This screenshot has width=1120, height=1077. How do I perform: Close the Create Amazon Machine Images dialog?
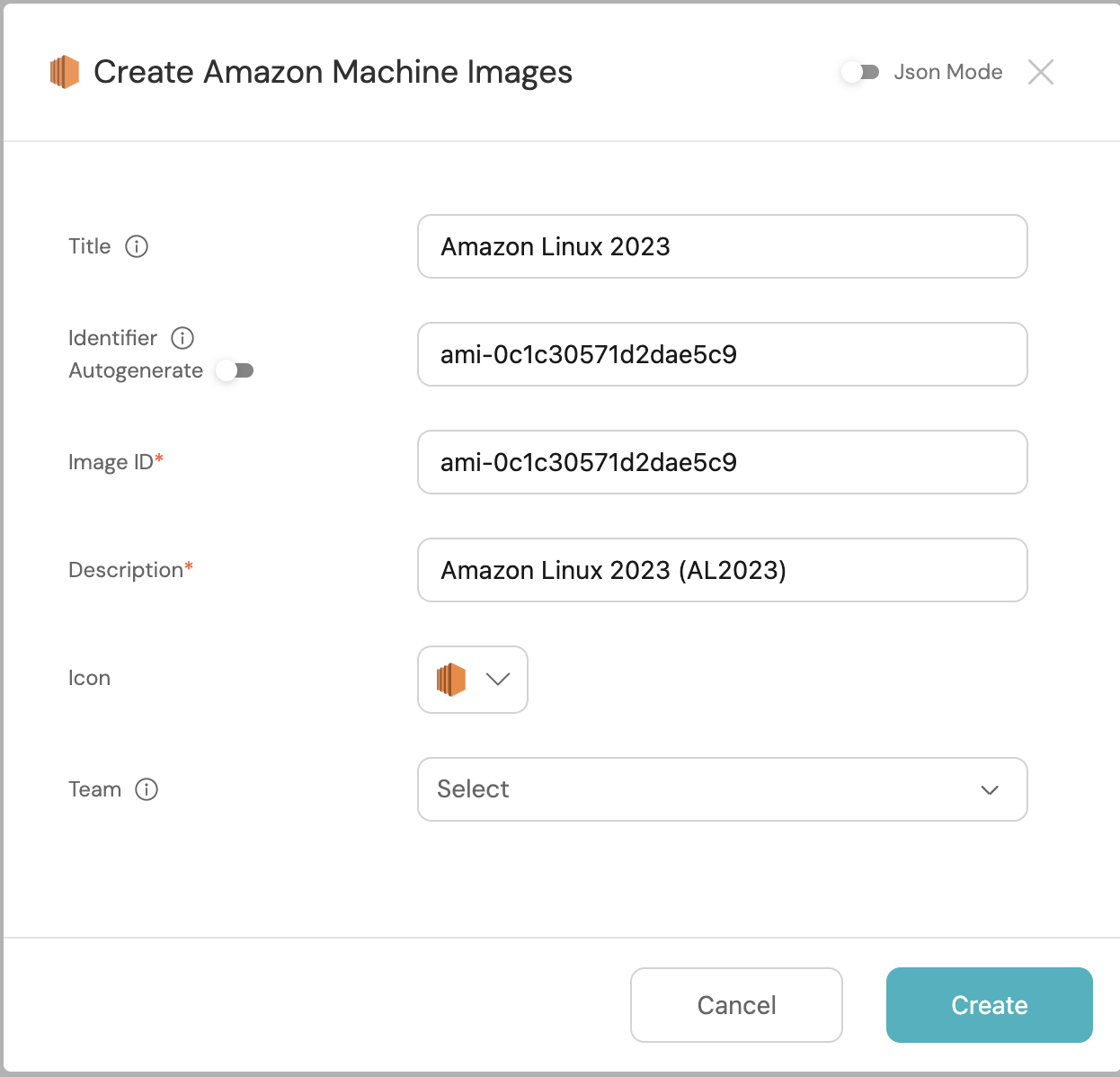pos(1040,72)
